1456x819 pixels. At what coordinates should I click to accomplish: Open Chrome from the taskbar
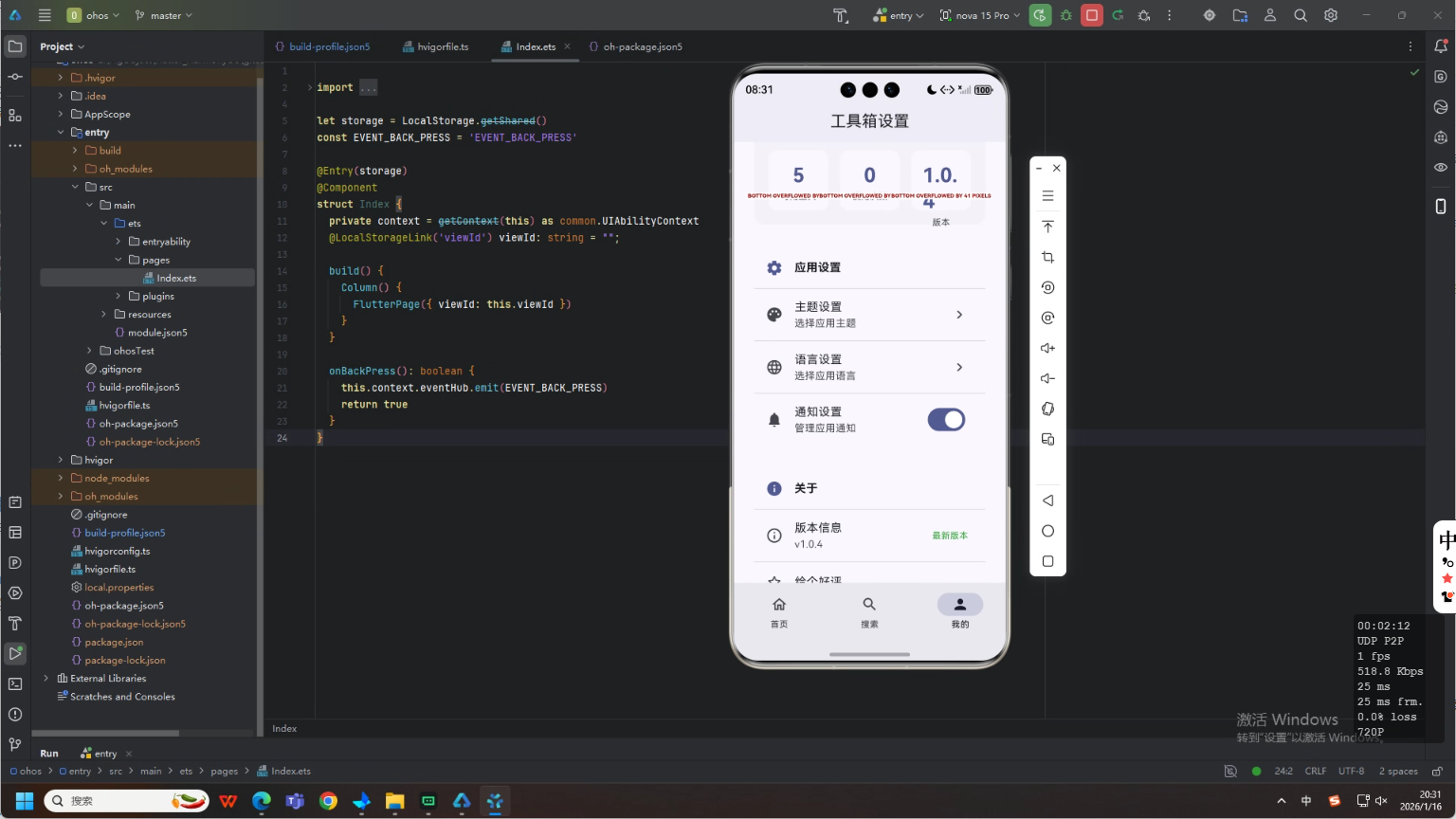[x=328, y=801]
